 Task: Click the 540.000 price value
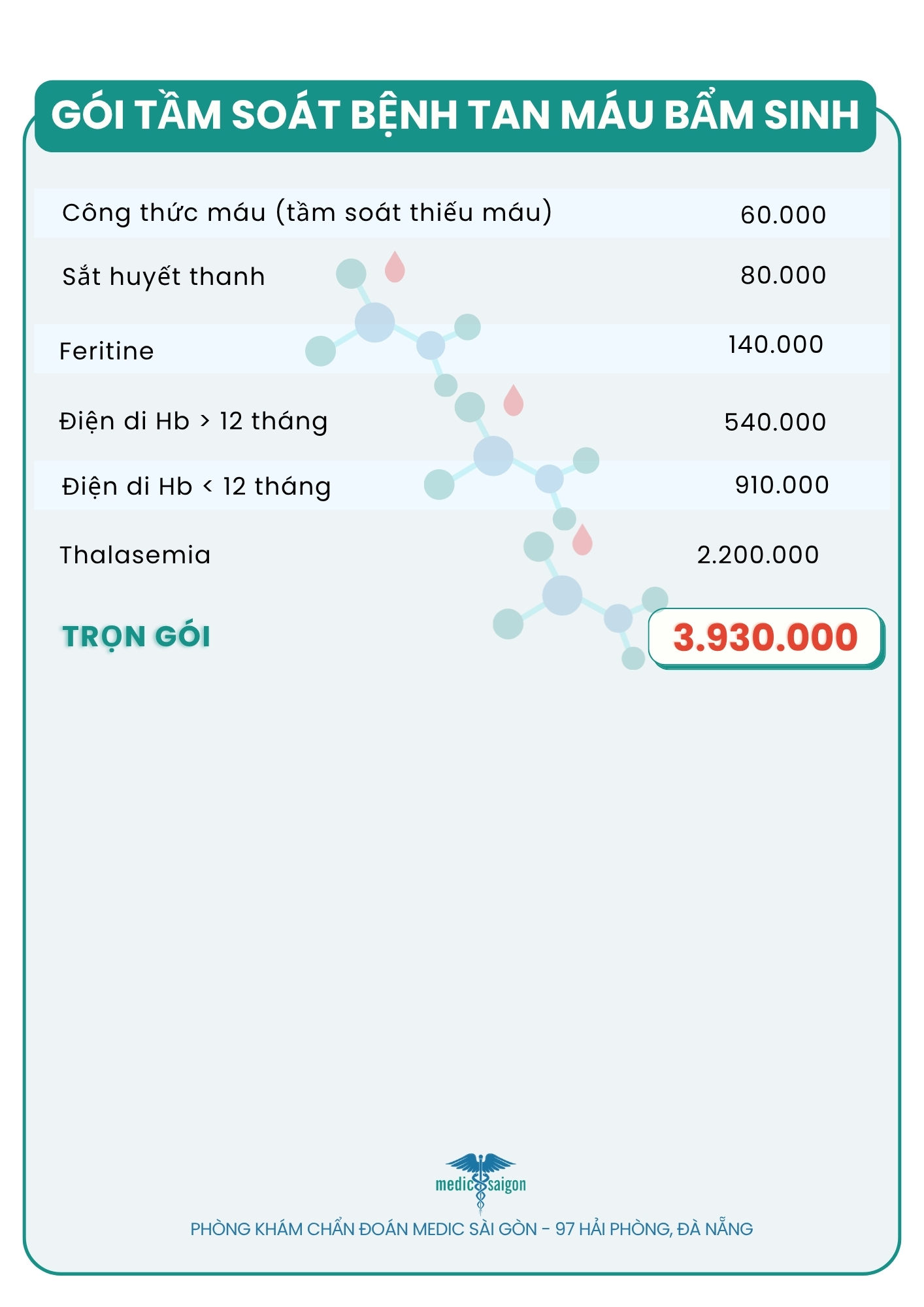(775, 422)
